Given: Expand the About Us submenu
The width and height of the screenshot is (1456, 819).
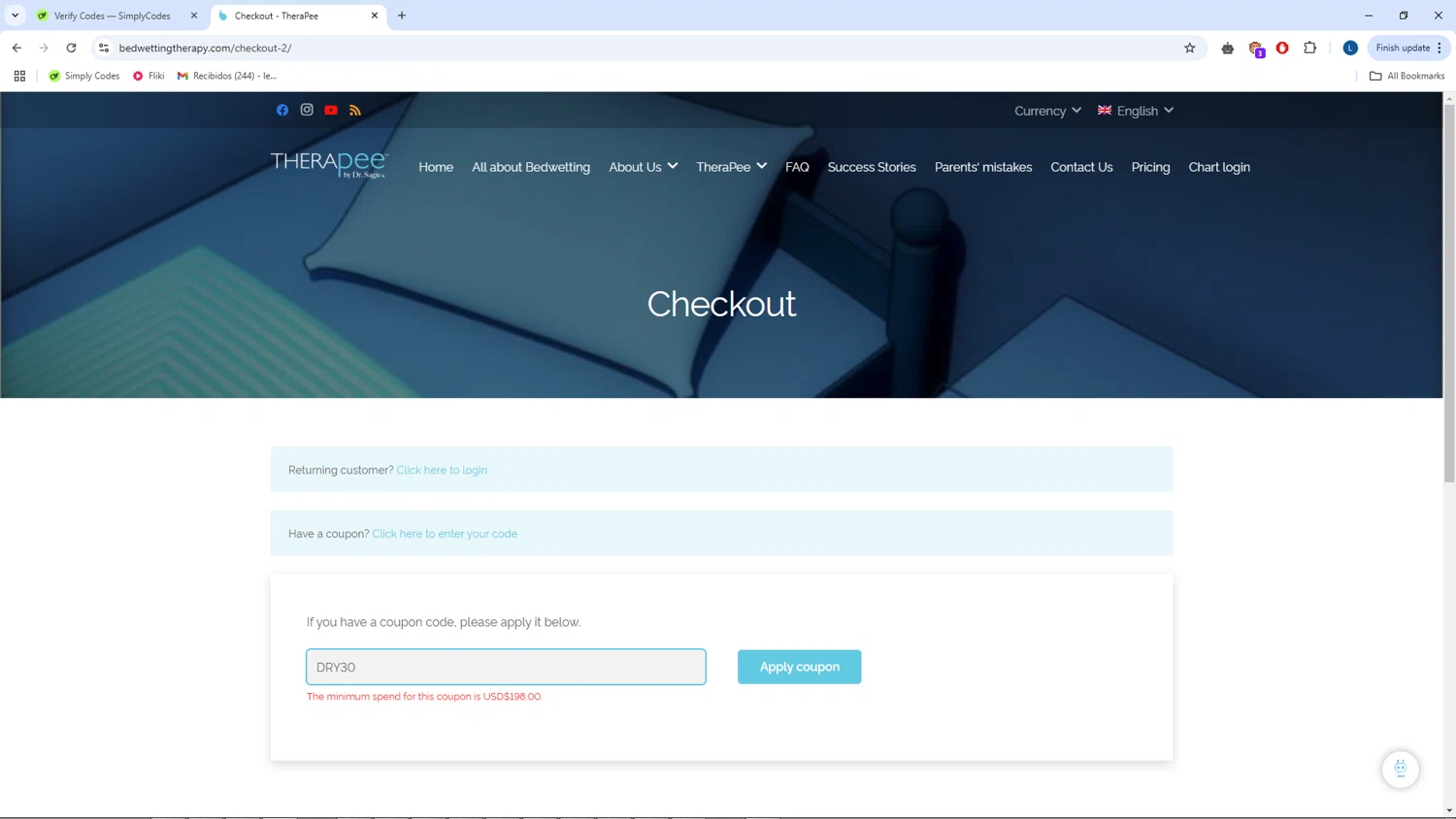Looking at the screenshot, I should pyautogui.click(x=644, y=167).
